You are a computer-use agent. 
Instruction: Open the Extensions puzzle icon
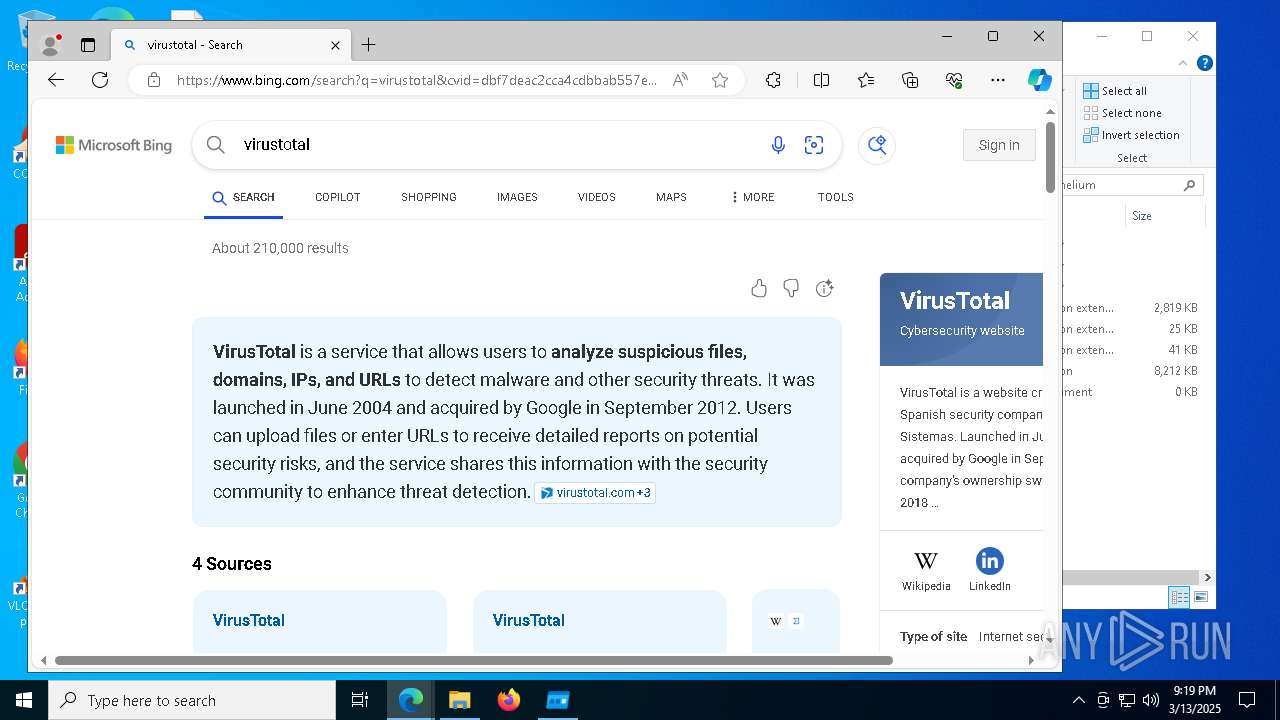(x=773, y=80)
